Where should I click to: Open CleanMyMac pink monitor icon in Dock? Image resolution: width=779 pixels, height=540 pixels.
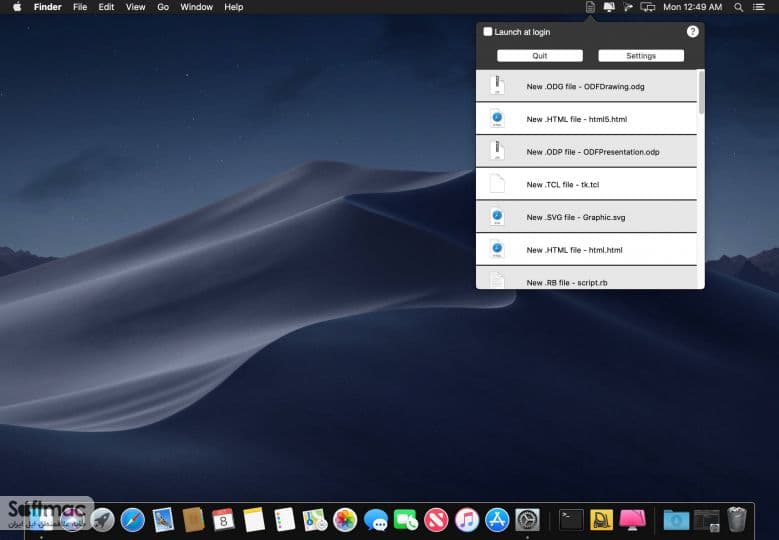point(632,520)
